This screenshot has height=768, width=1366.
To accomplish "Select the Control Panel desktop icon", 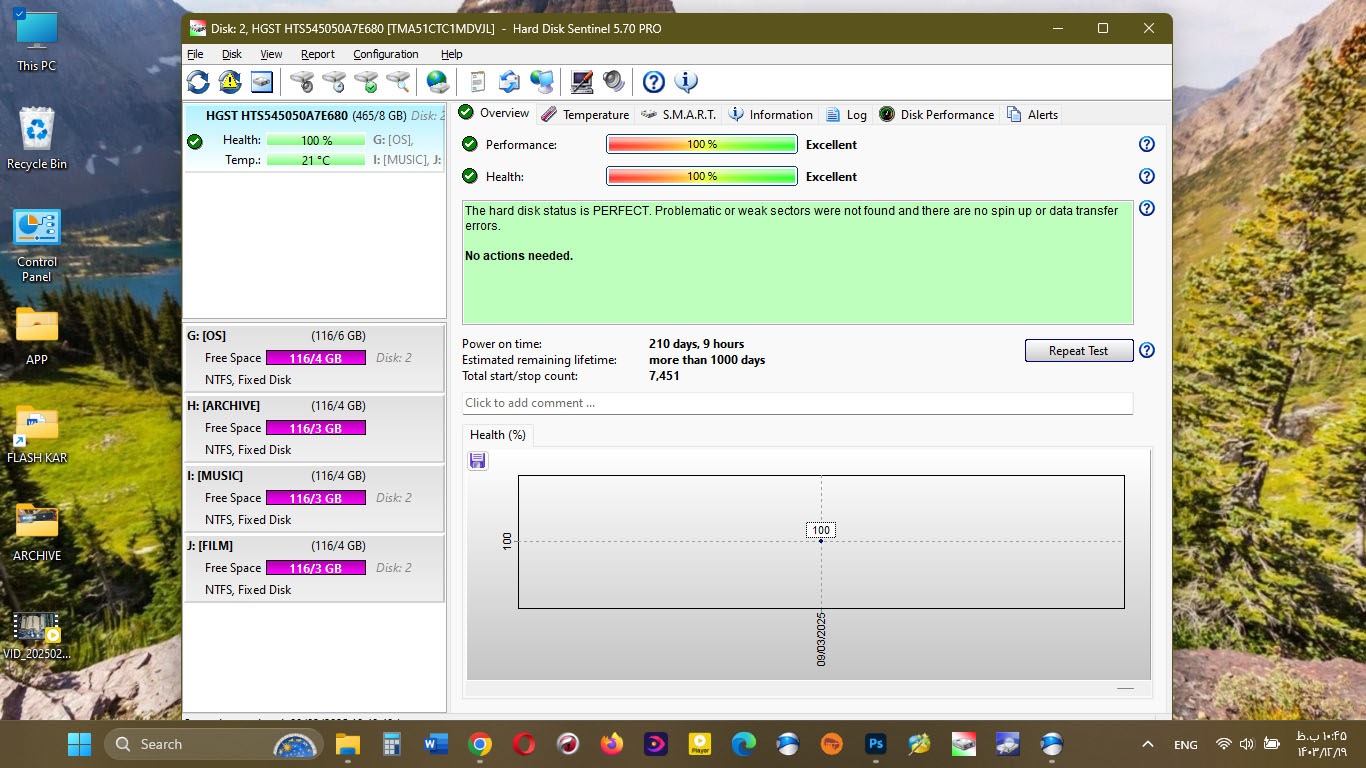I will (37, 246).
